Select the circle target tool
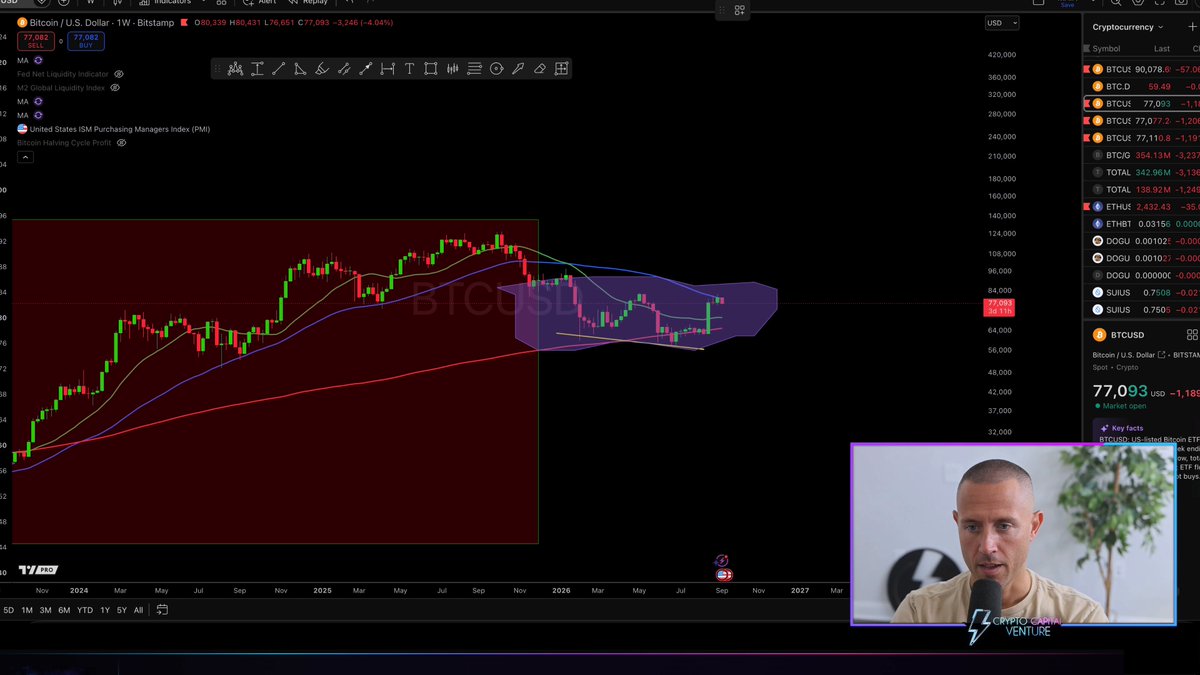The height and width of the screenshot is (675, 1200). click(x=496, y=68)
